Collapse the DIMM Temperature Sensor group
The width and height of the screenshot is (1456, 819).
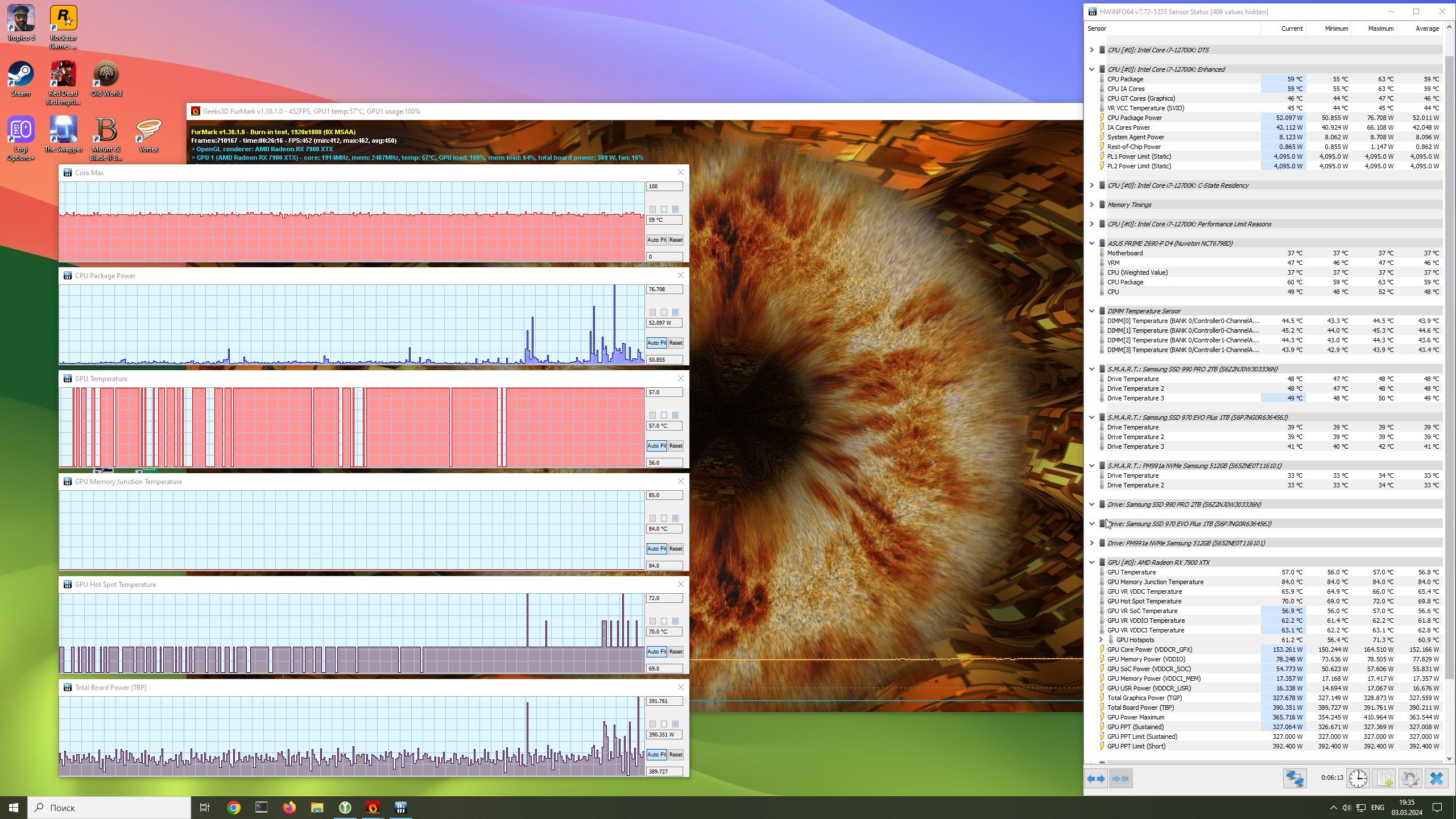[1091, 311]
